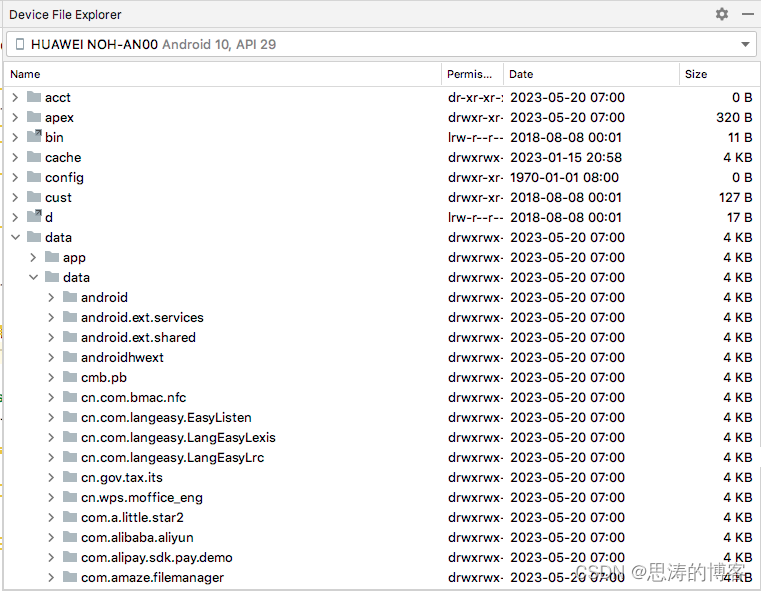761x591 pixels.
Task: Click the 127 B size of cust
Action: tap(736, 197)
